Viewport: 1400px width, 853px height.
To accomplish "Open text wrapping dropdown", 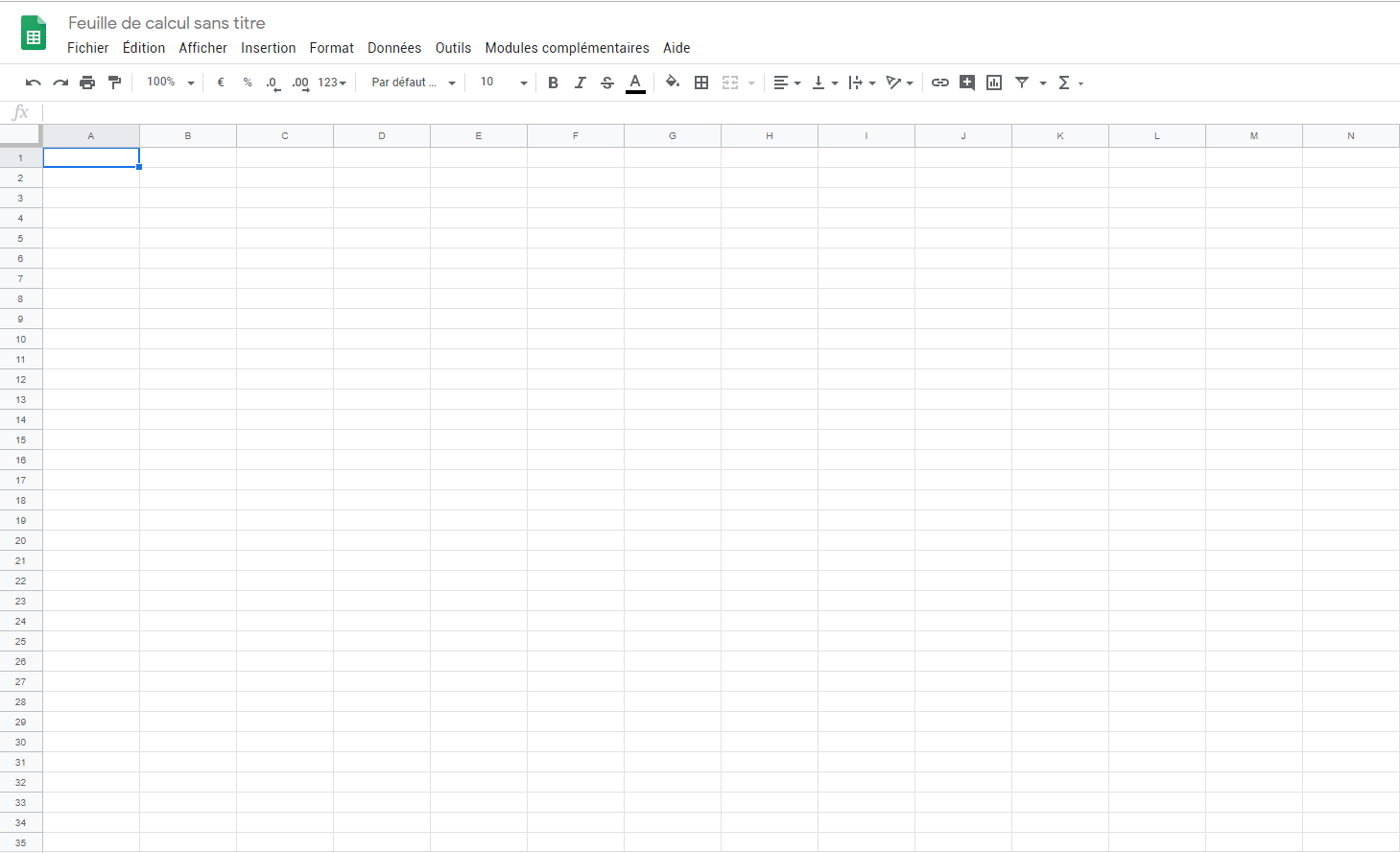I will (x=862, y=83).
